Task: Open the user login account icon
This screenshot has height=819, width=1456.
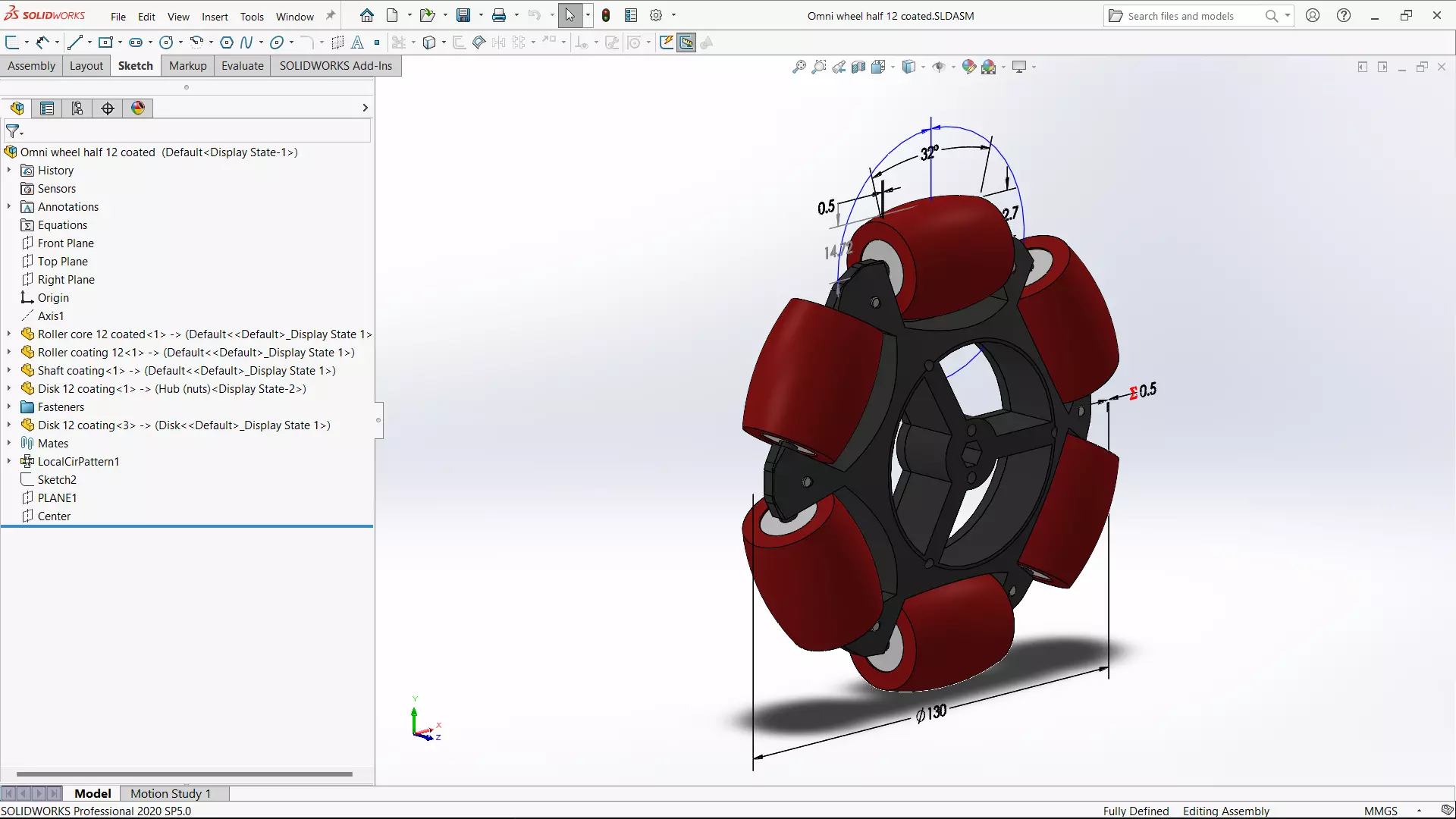Action: [1313, 15]
